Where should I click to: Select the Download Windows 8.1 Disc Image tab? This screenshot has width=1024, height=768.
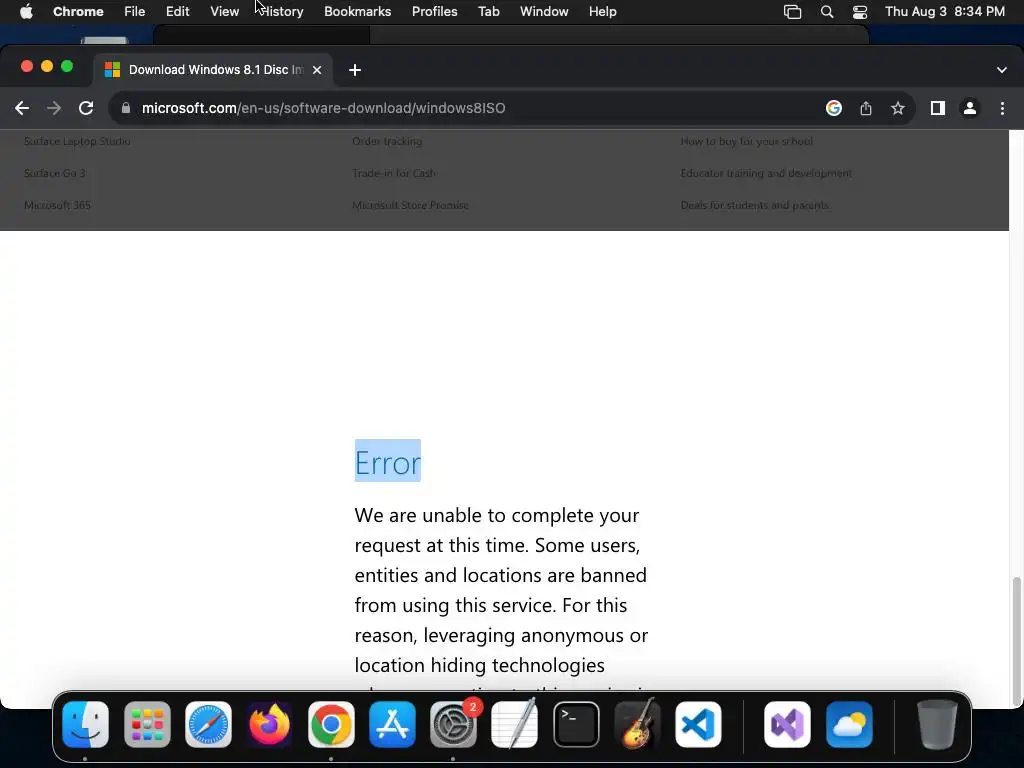tap(212, 70)
